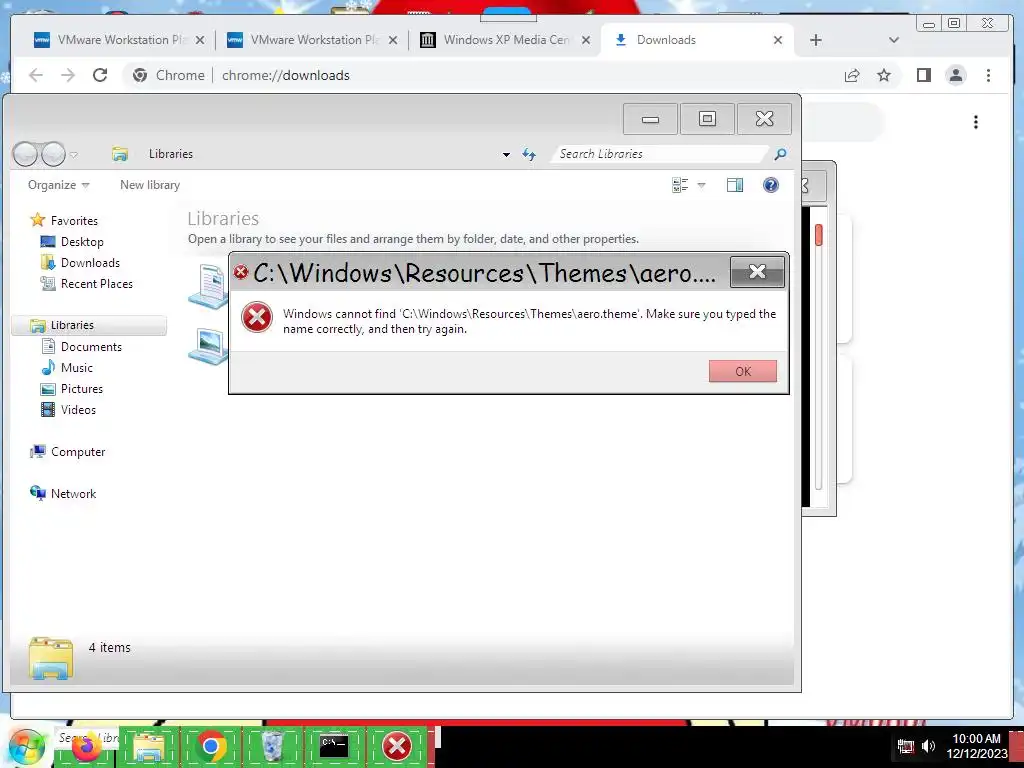Close the aero.theme error dialog
This screenshot has height=768, width=1024.
click(x=757, y=272)
